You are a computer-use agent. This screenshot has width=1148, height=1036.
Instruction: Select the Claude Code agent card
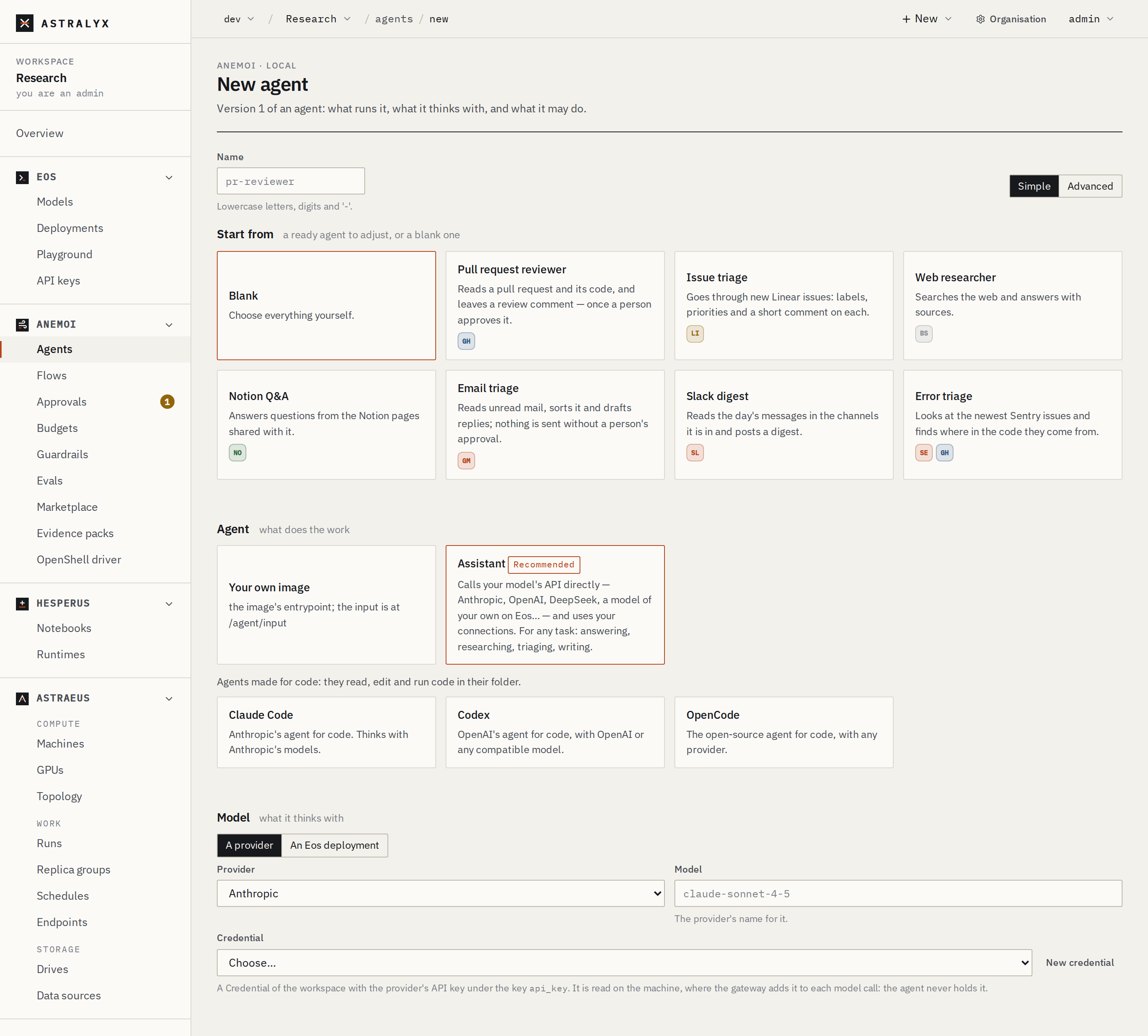click(x=326, y=733)
